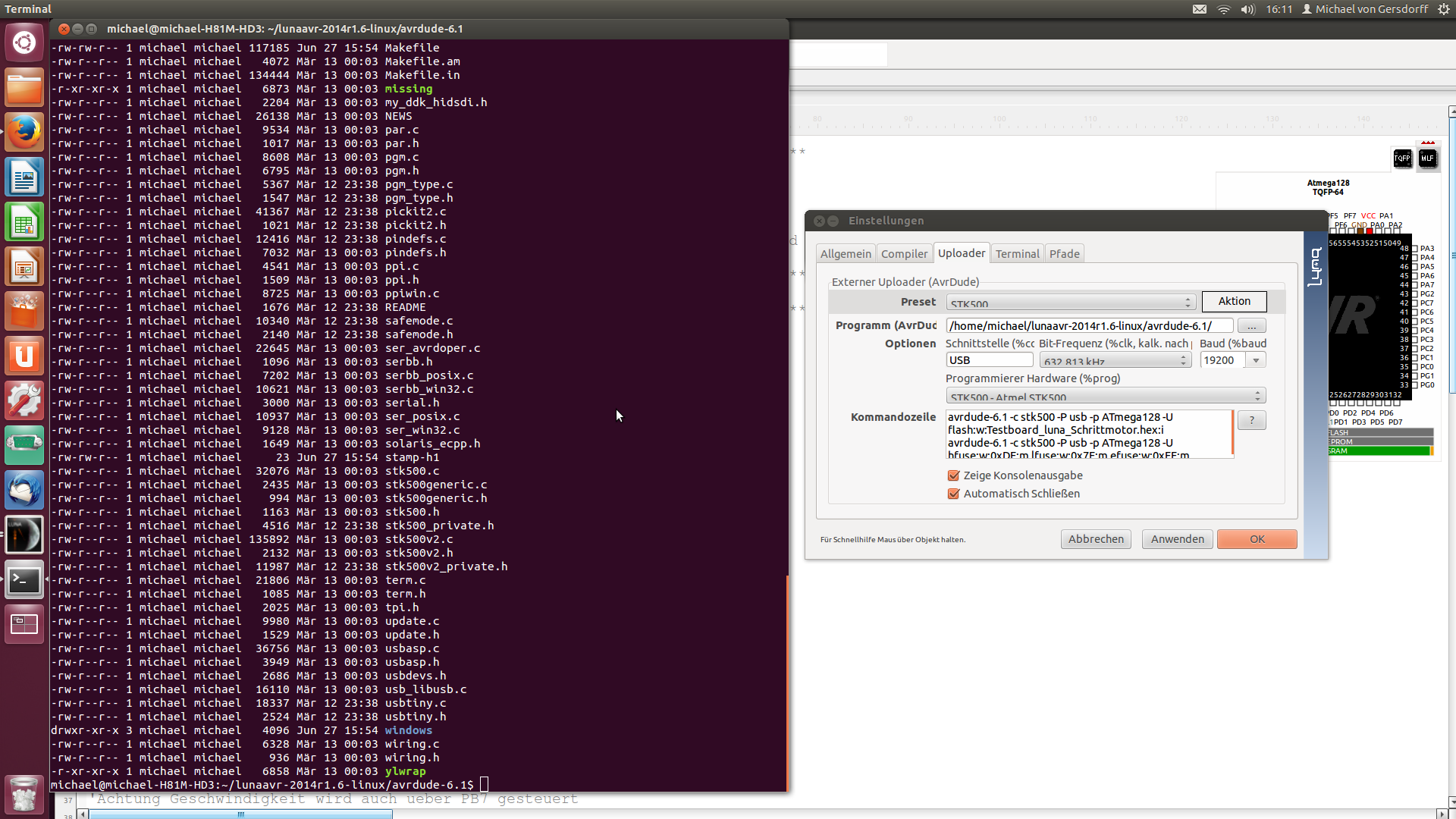Open System Settings wrench-and-gear icon

(x=24, y=401)
